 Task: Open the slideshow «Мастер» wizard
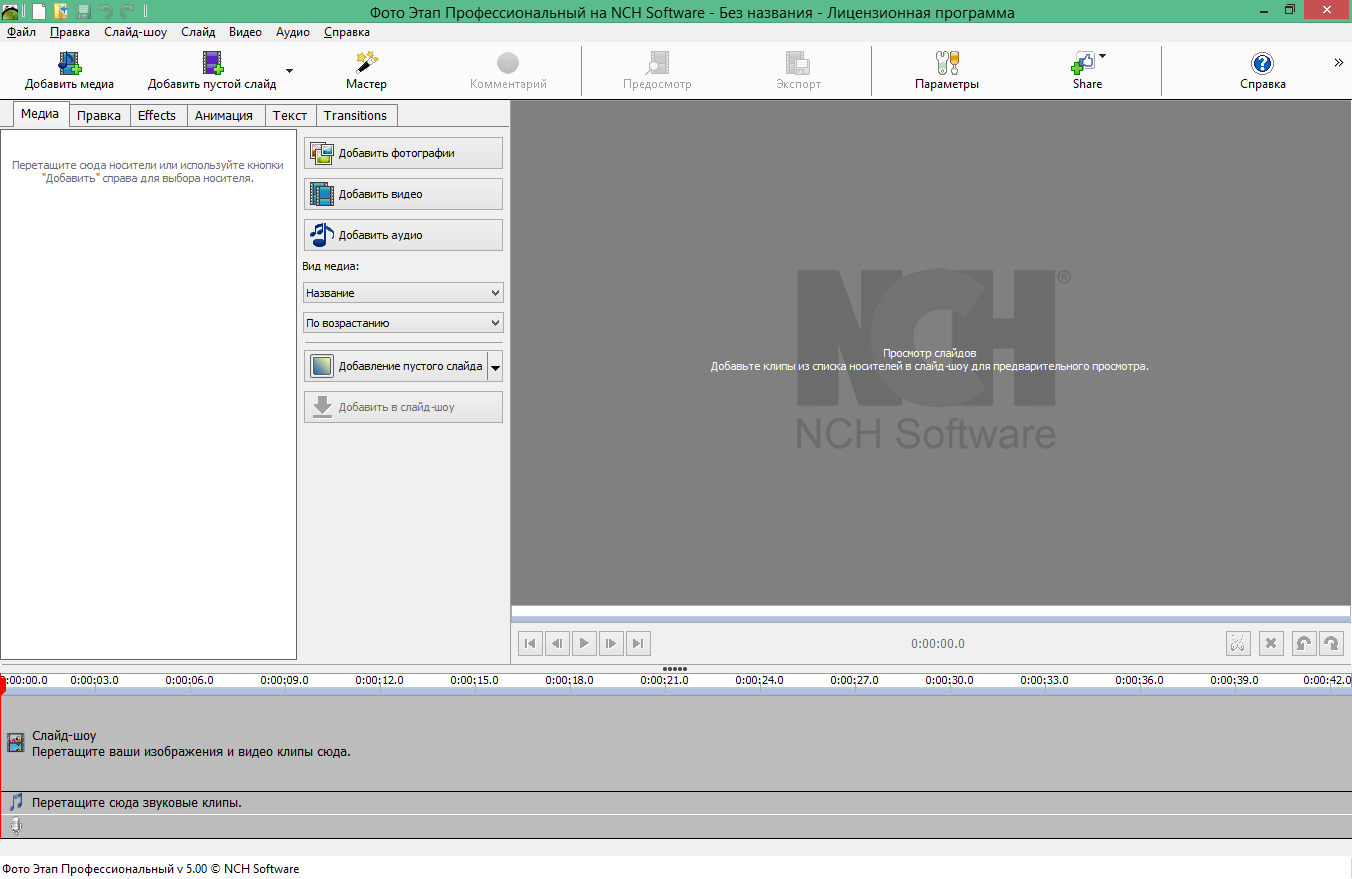(366, 63)
